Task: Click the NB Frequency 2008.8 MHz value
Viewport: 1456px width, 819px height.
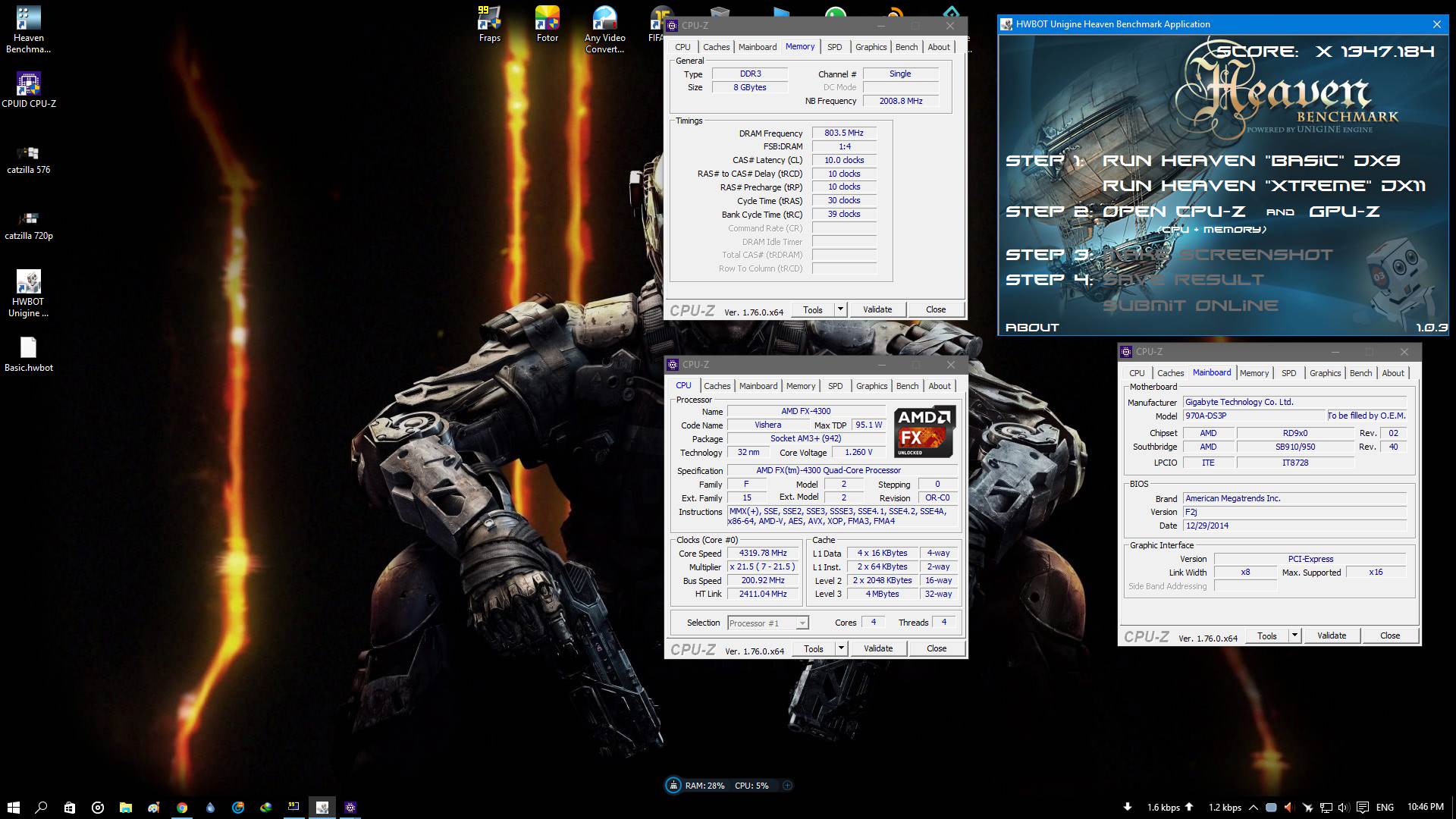Action: [x=901, y=101]
